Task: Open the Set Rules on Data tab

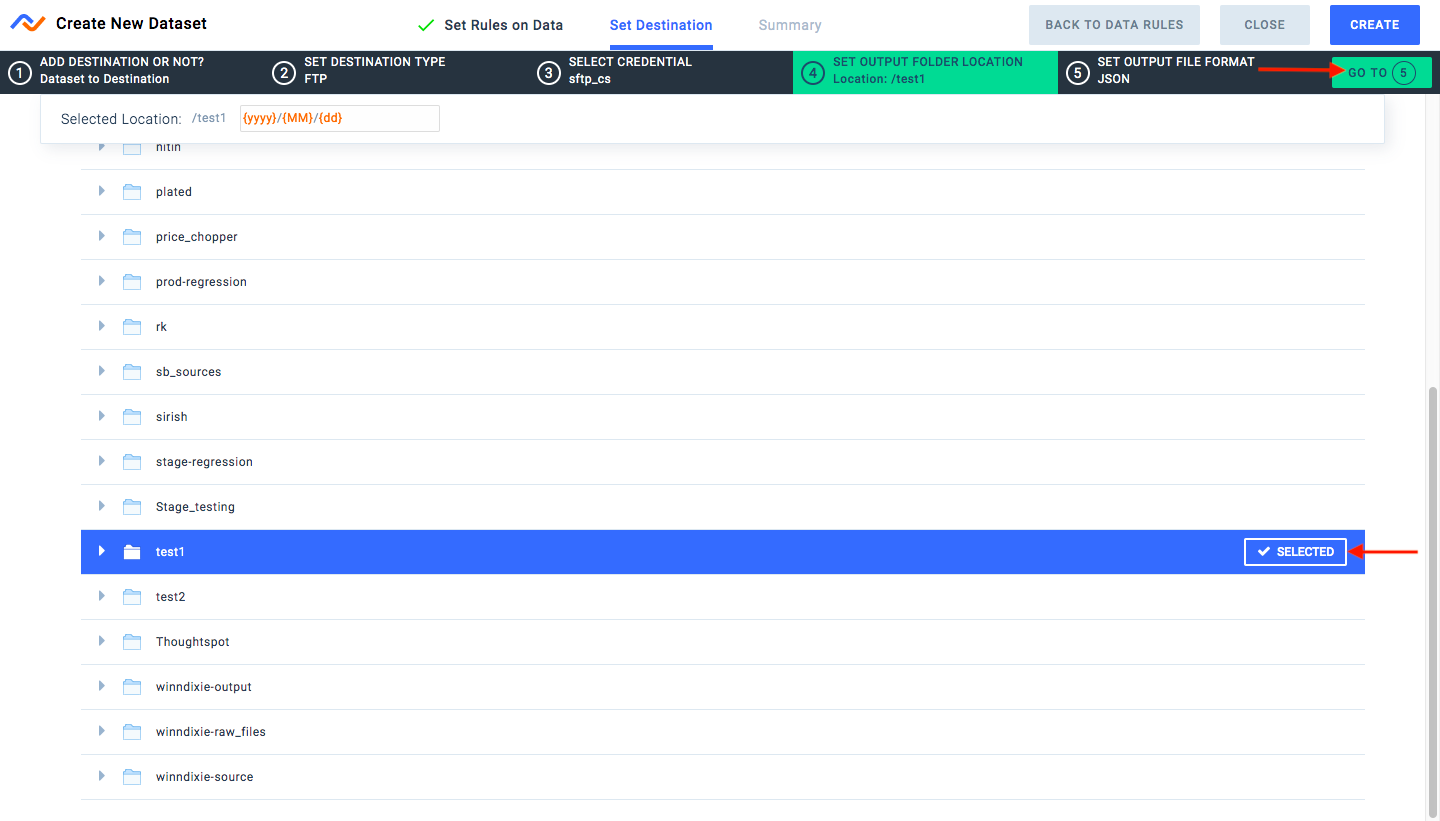Action: coord(503,25)
